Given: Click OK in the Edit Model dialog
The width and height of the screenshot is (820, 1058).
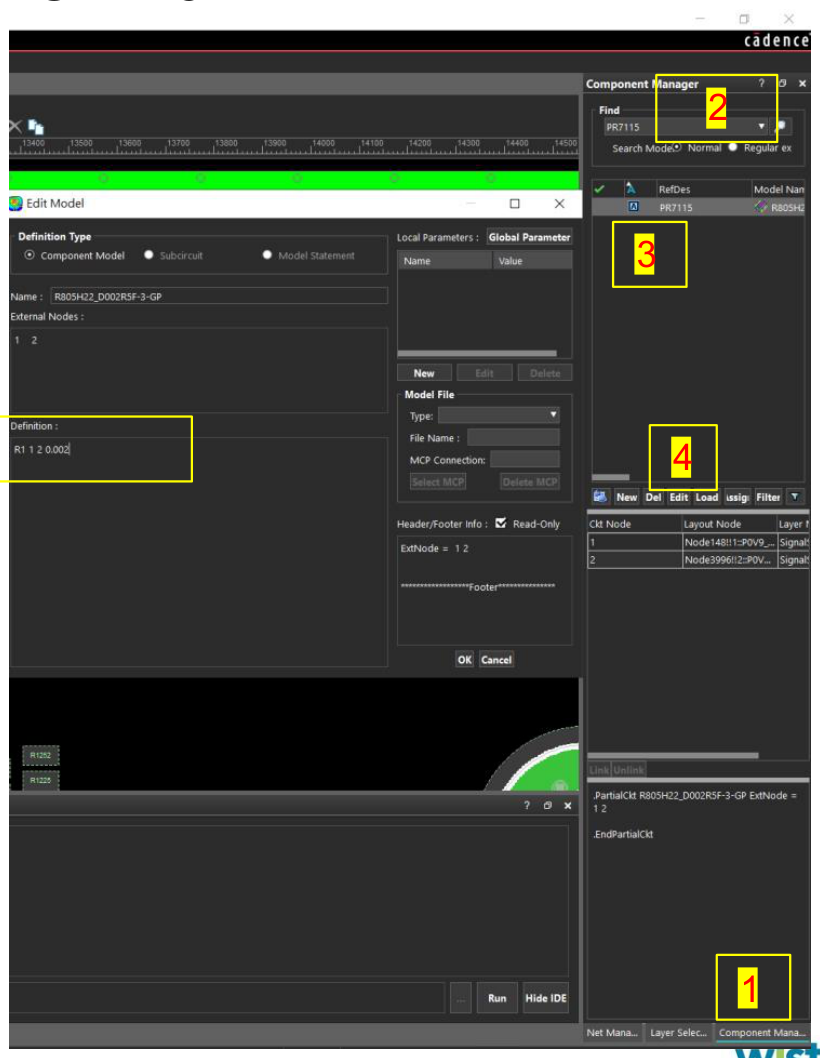Looking at the screenshot, I should click(x=464, y=659).
